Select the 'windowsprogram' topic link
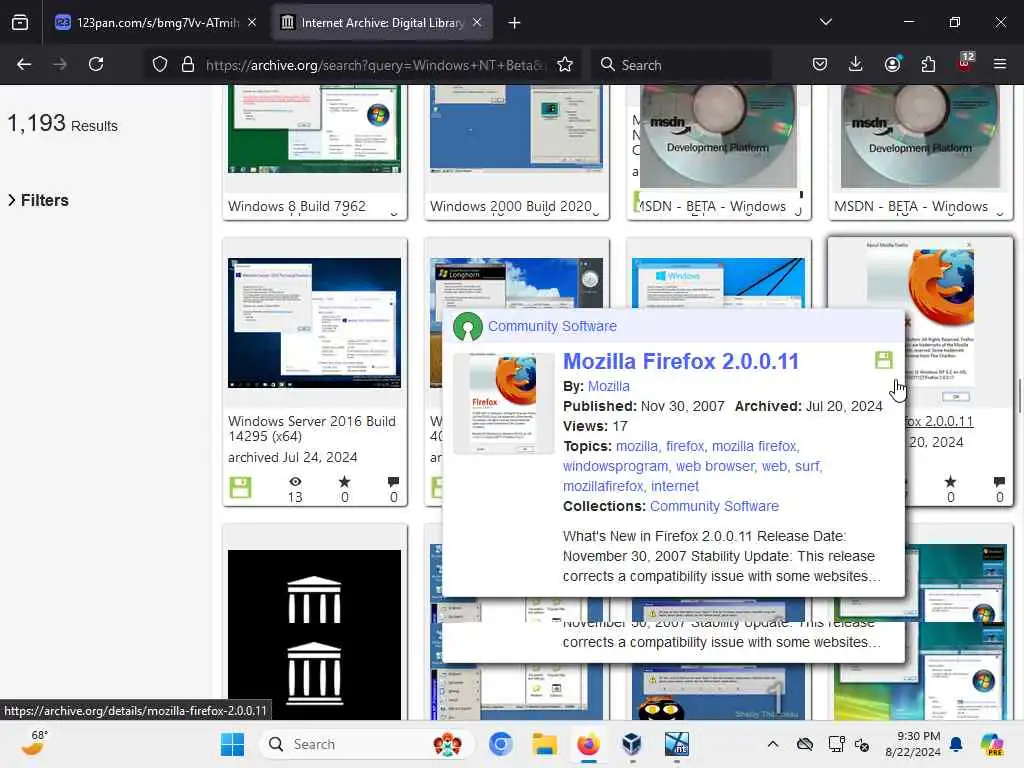This screenshot has height=768, width=1024. pos(615,466)
